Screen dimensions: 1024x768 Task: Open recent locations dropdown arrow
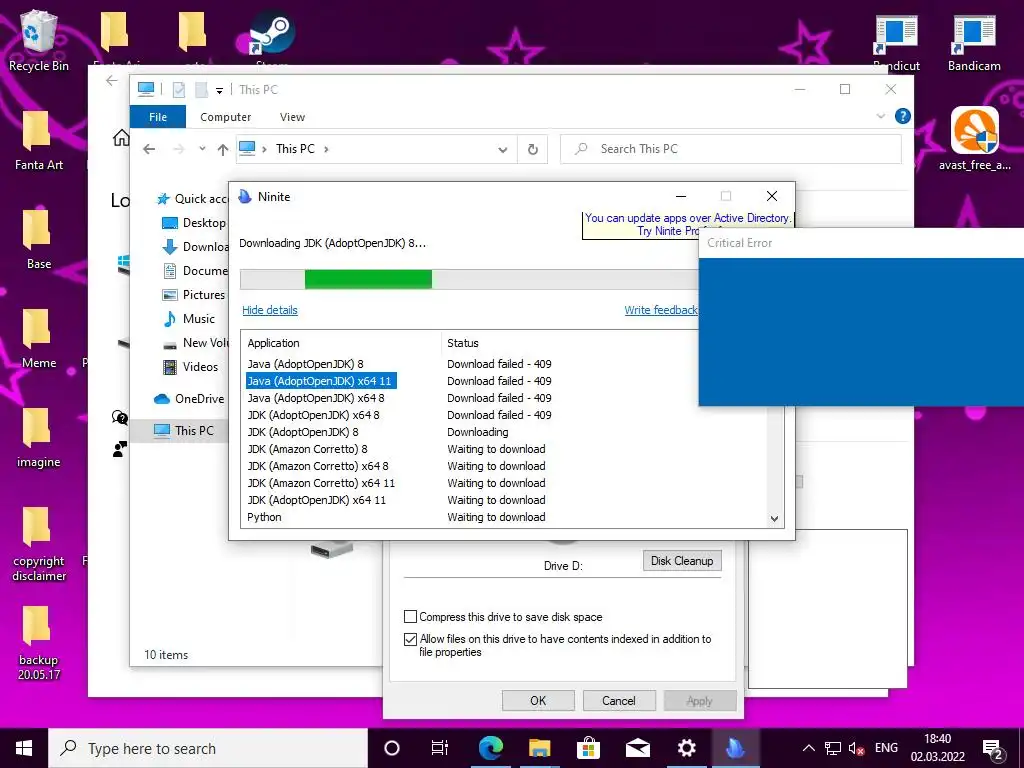(x=202, y=149)
